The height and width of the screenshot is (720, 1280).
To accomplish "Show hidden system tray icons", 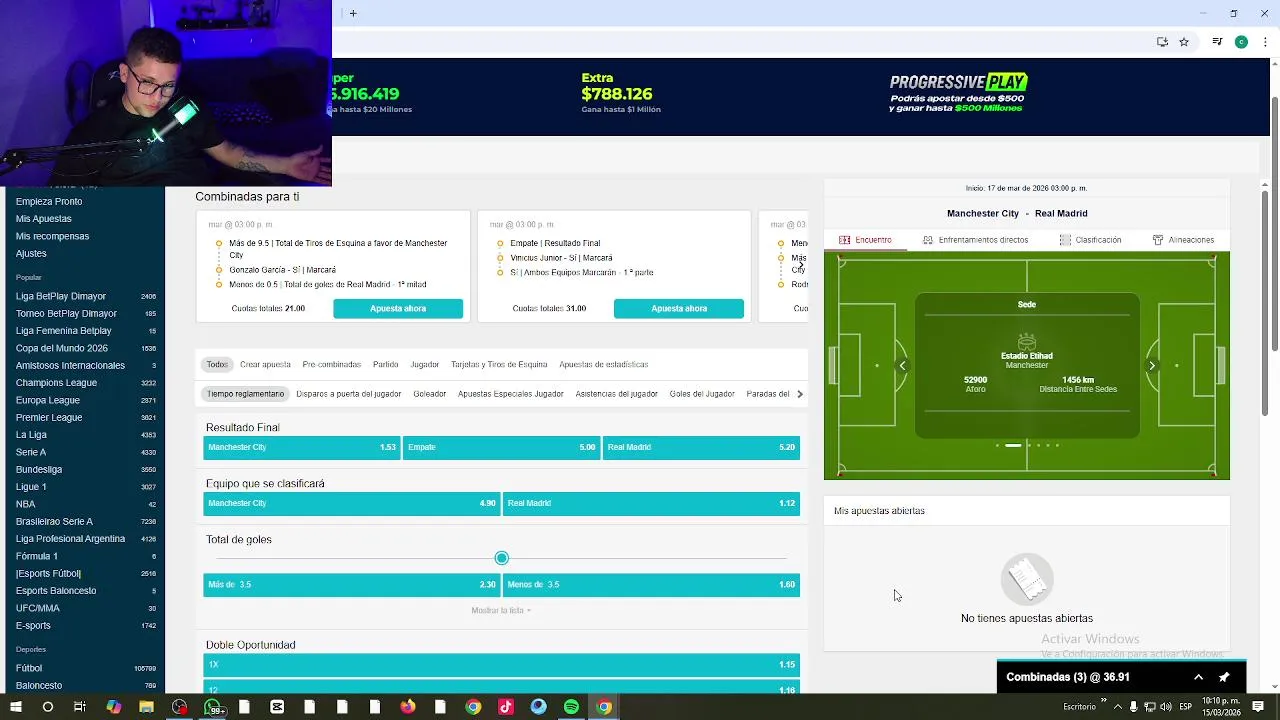I will pos(1117,707).
